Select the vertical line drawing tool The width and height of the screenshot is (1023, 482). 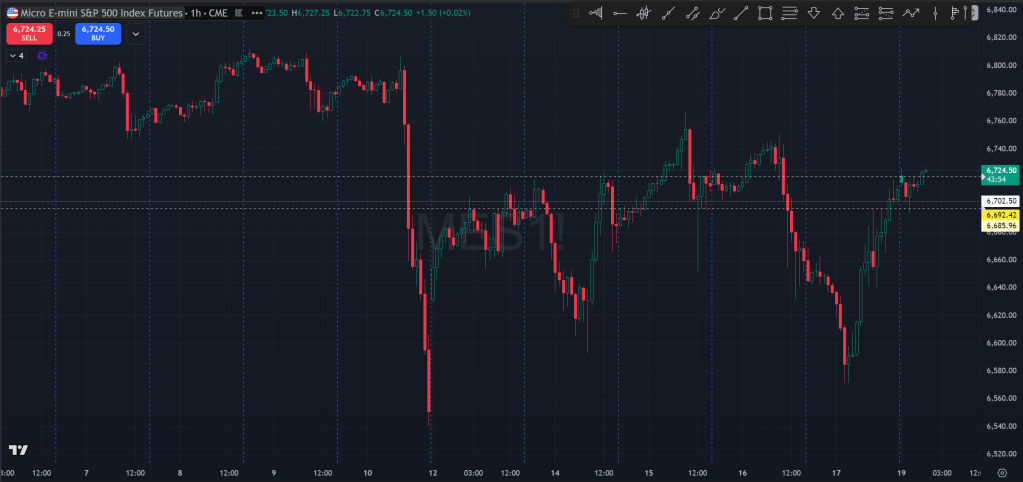pyautogui.click(x=934, y=13)
